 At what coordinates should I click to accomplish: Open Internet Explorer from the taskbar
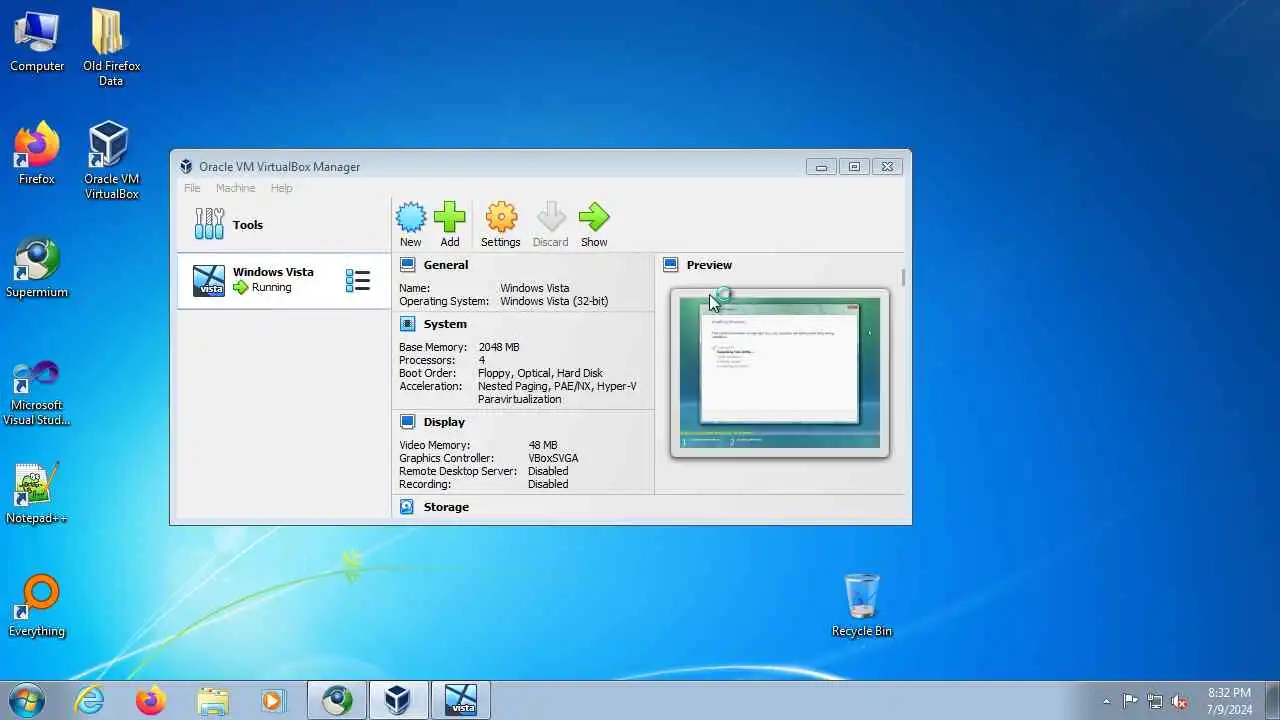(x=90, y=700)
